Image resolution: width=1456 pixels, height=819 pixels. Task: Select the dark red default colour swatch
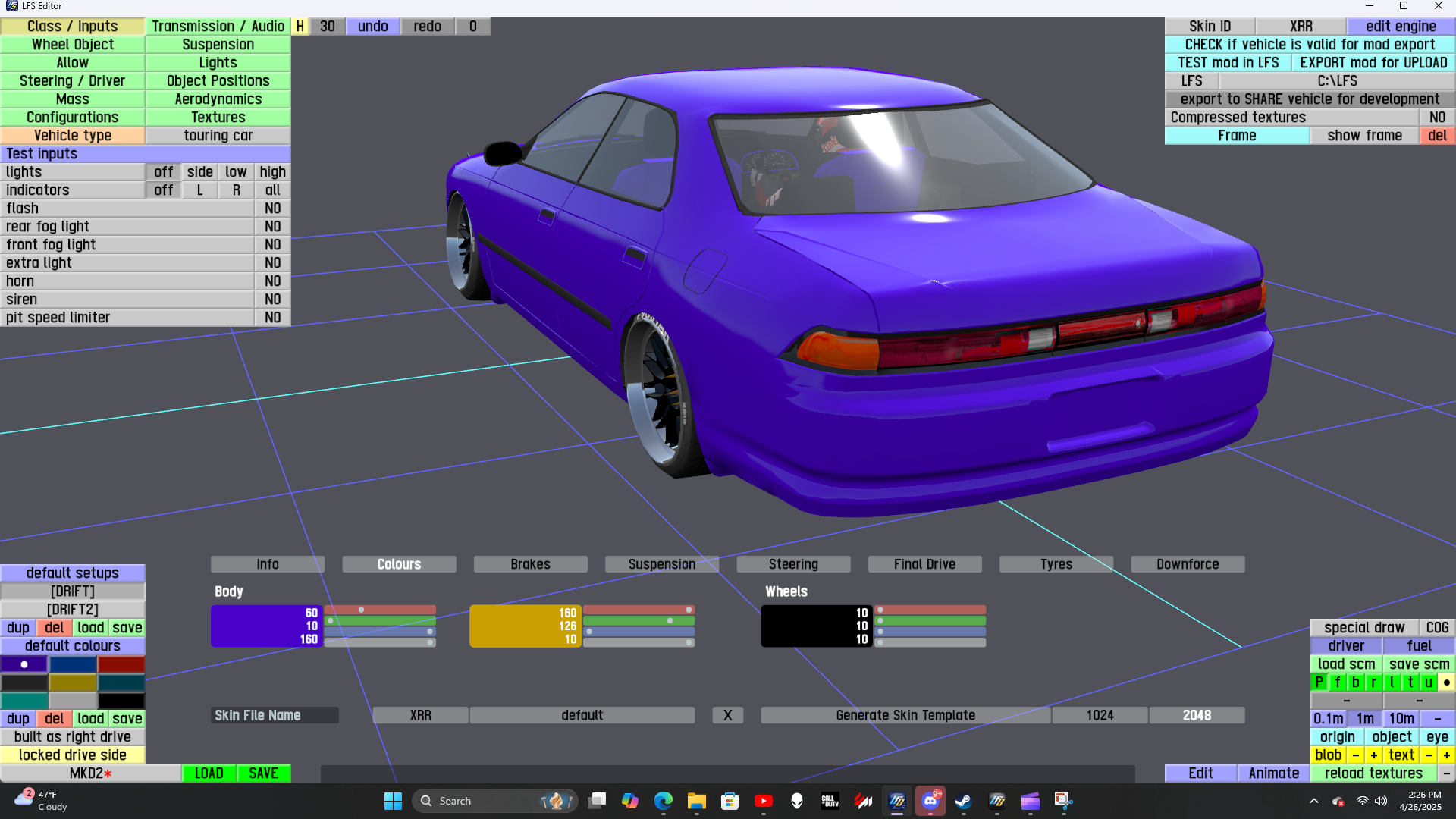pyautogui.click(x=121, y=665)
